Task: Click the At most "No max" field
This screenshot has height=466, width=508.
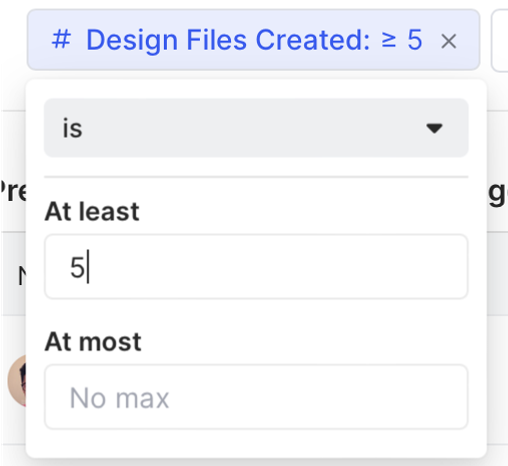Action: [x=256, y=397]
